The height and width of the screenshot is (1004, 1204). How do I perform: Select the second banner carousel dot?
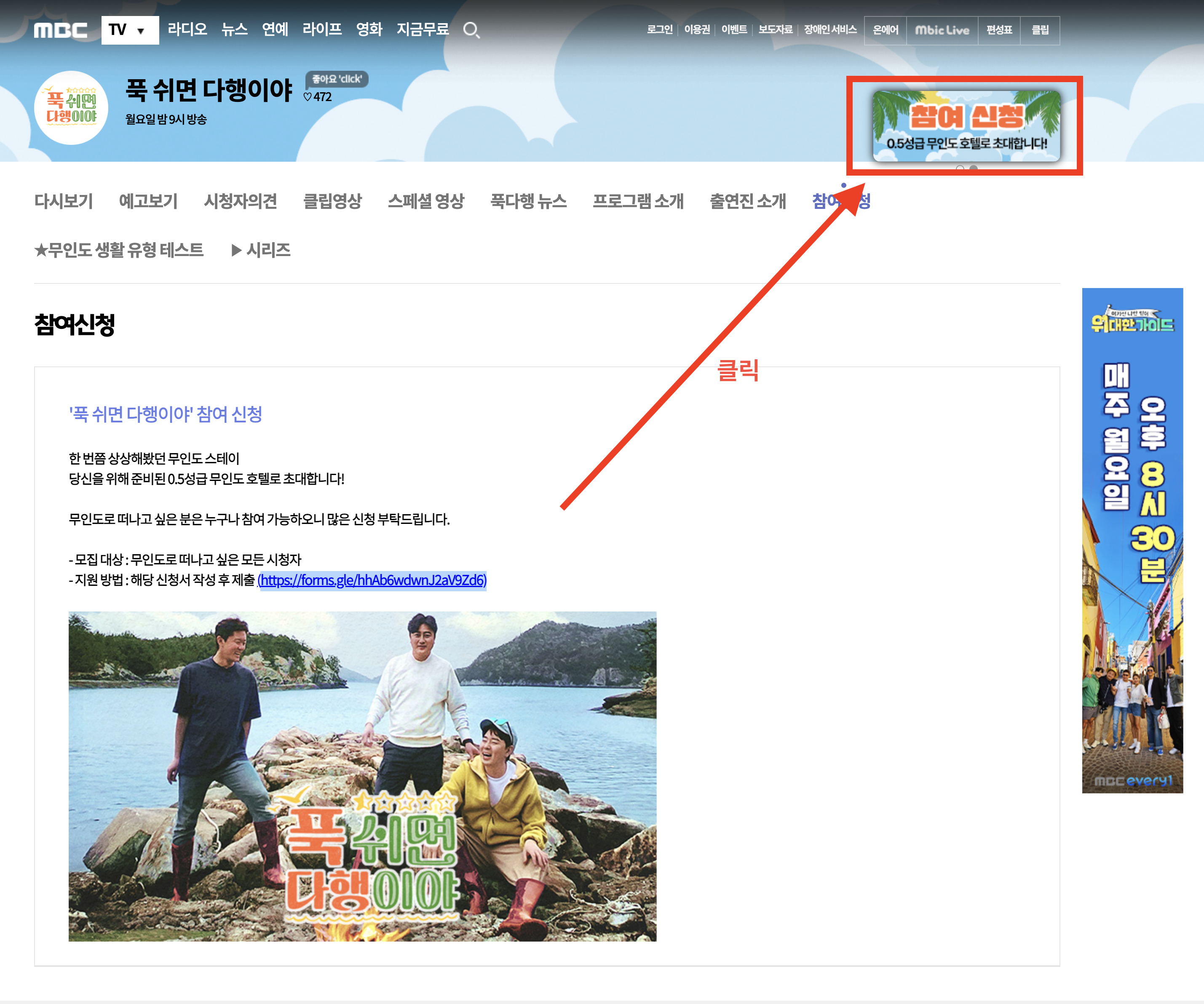click(x=973, y=168)
